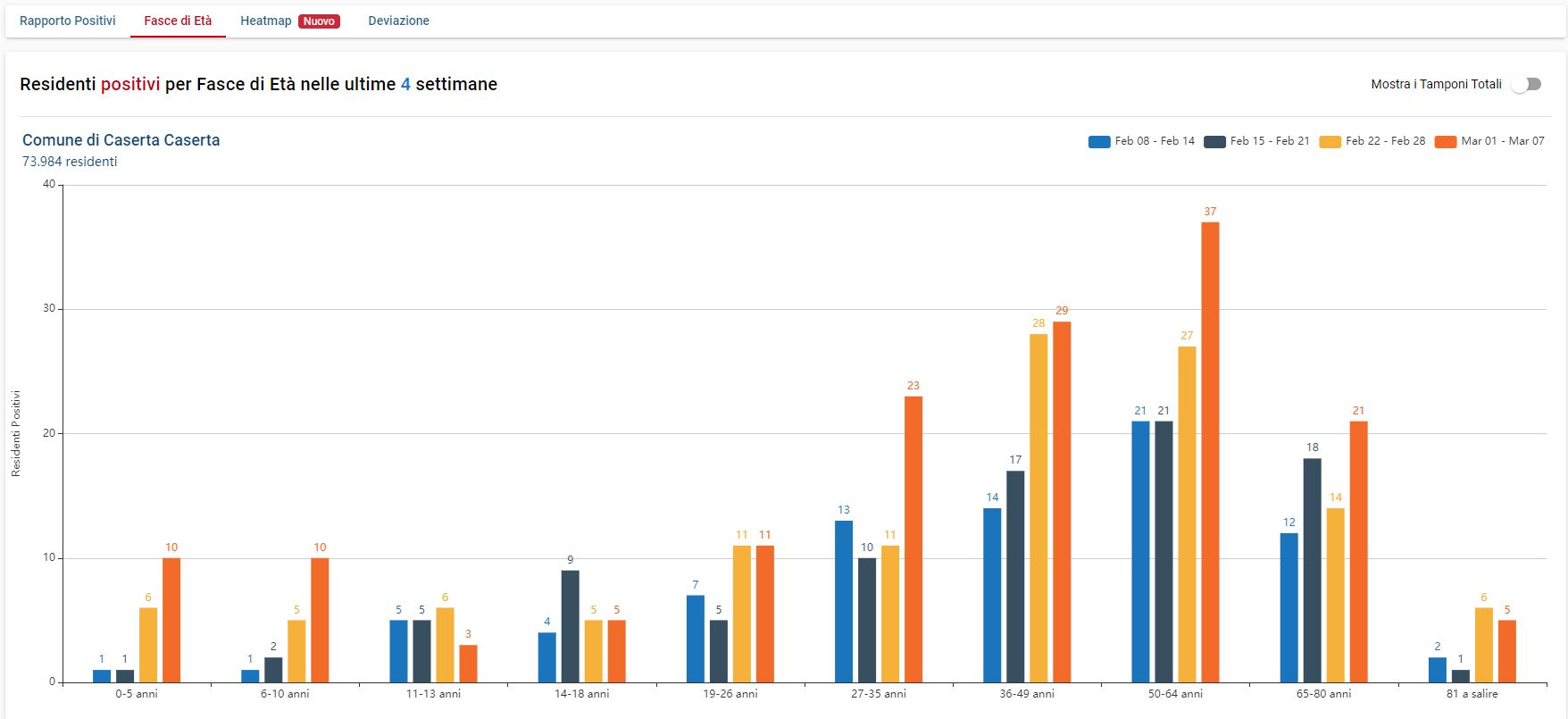Image resolution: width=1568 pixels, height=719 pixels.
Task: Select the yellow bar labeled 28 in 36-49 anni
Action: coord(1038,507)
